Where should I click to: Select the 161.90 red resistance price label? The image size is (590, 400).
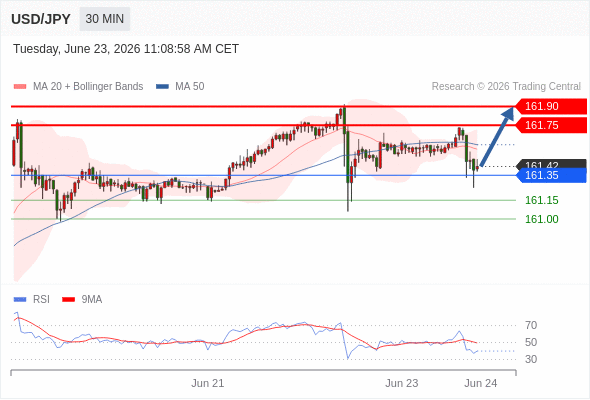click(551, 106)
